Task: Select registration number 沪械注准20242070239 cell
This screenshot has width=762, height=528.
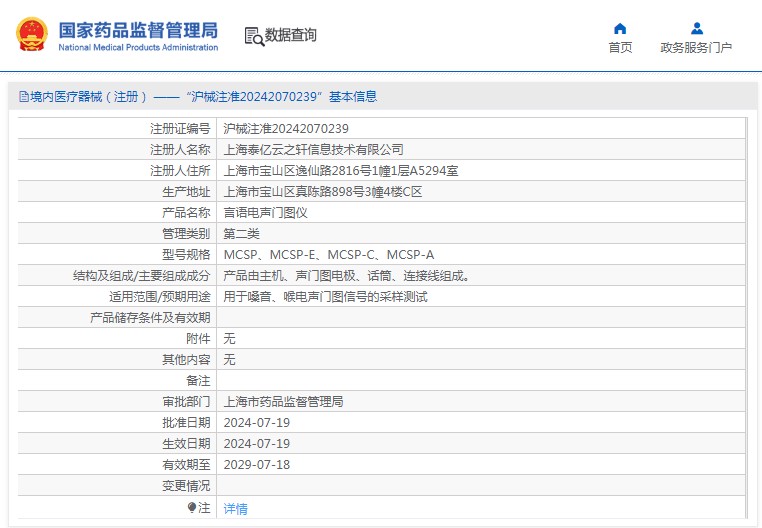Action: click(x=286, y=128)
